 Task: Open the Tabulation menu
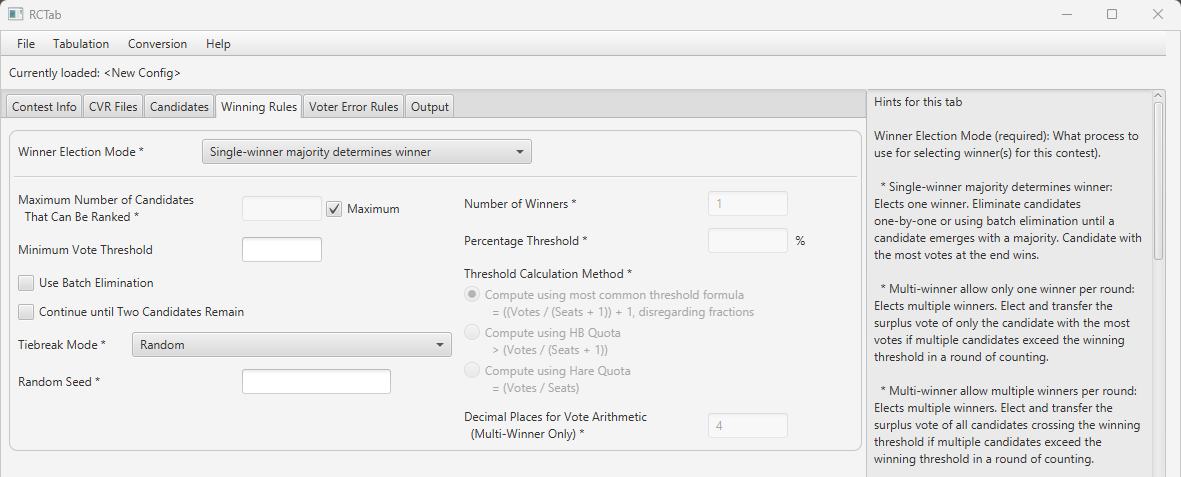pos(81,44)
